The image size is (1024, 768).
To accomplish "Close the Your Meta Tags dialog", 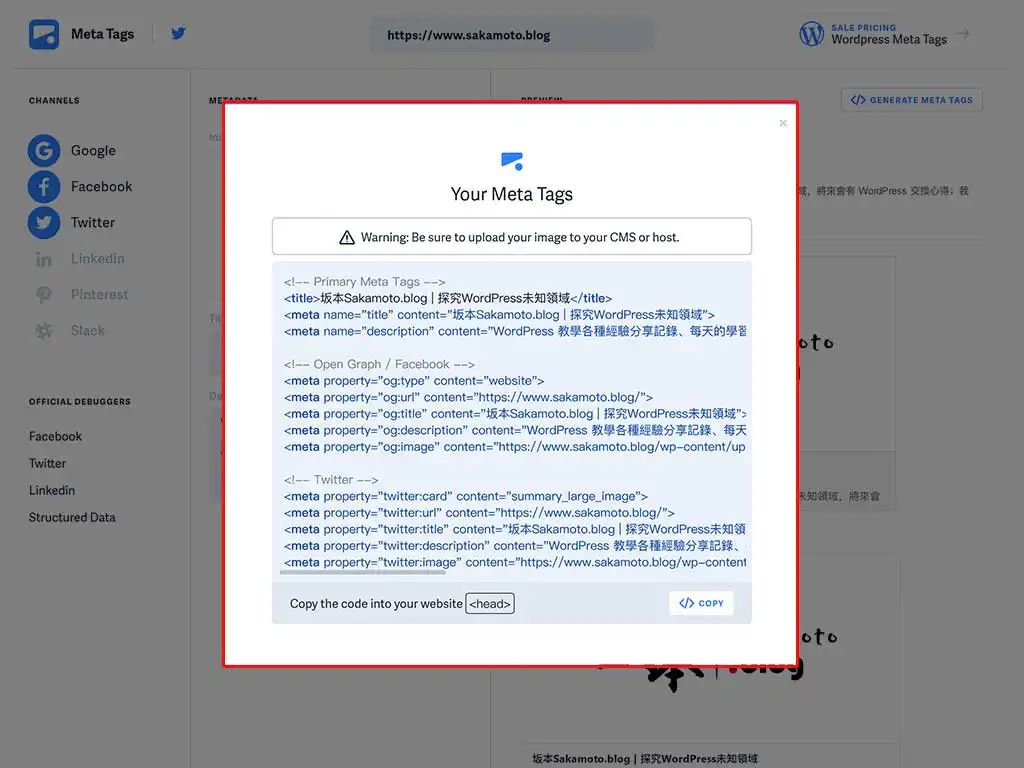I will [783, 124].
